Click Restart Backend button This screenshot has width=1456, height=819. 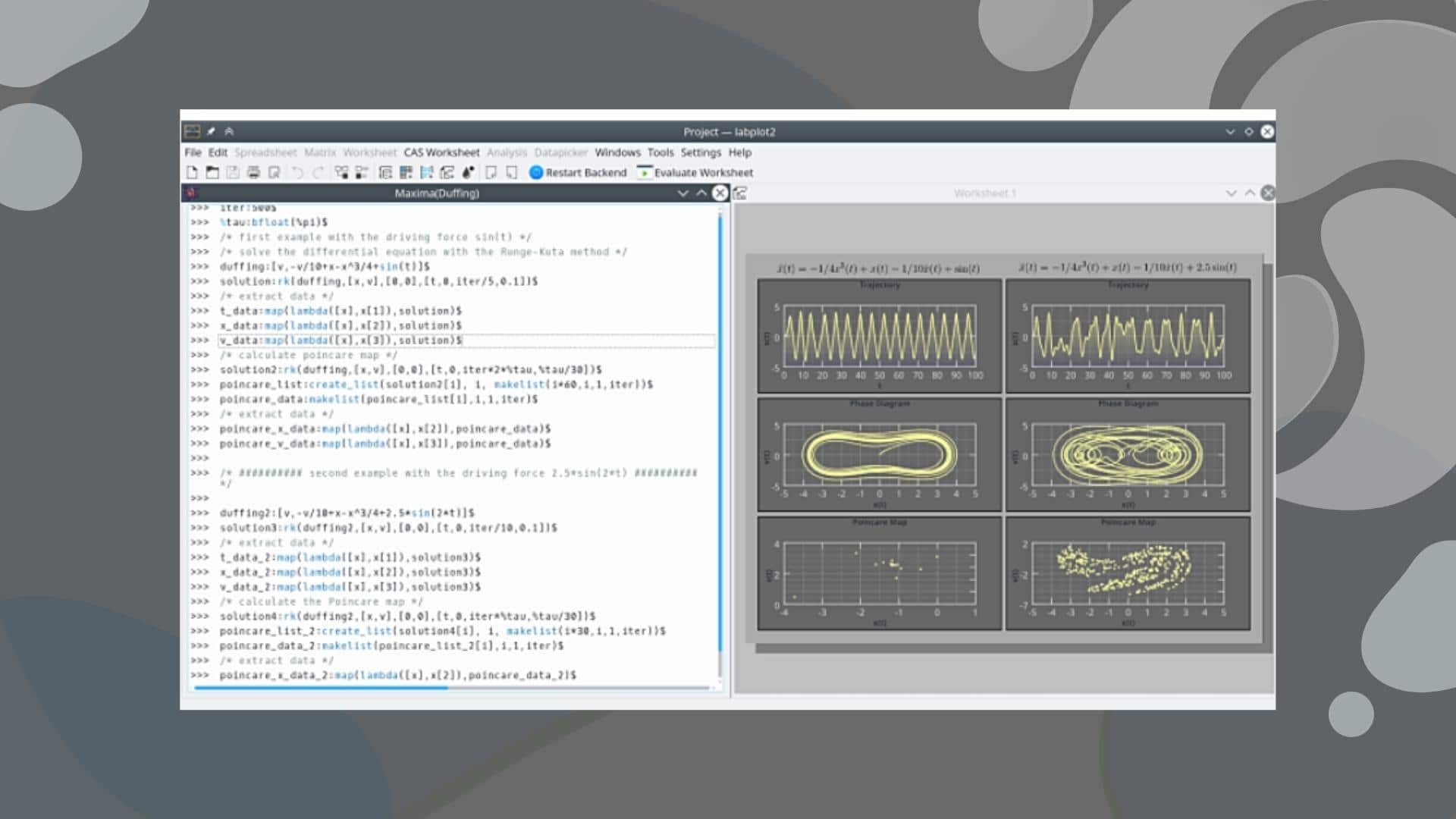579,173
